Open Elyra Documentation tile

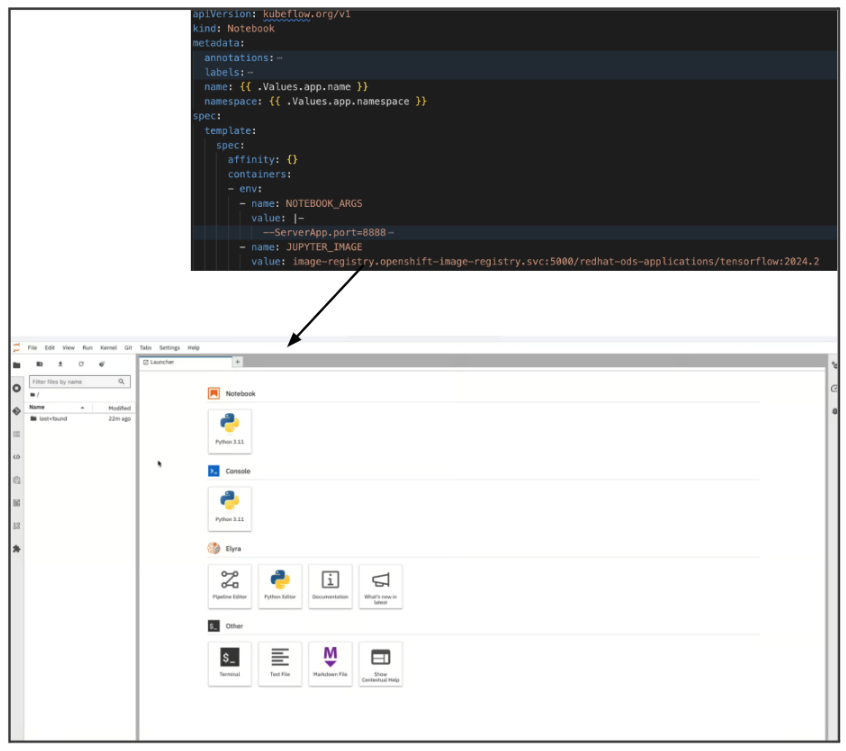(x=330, y=585)
